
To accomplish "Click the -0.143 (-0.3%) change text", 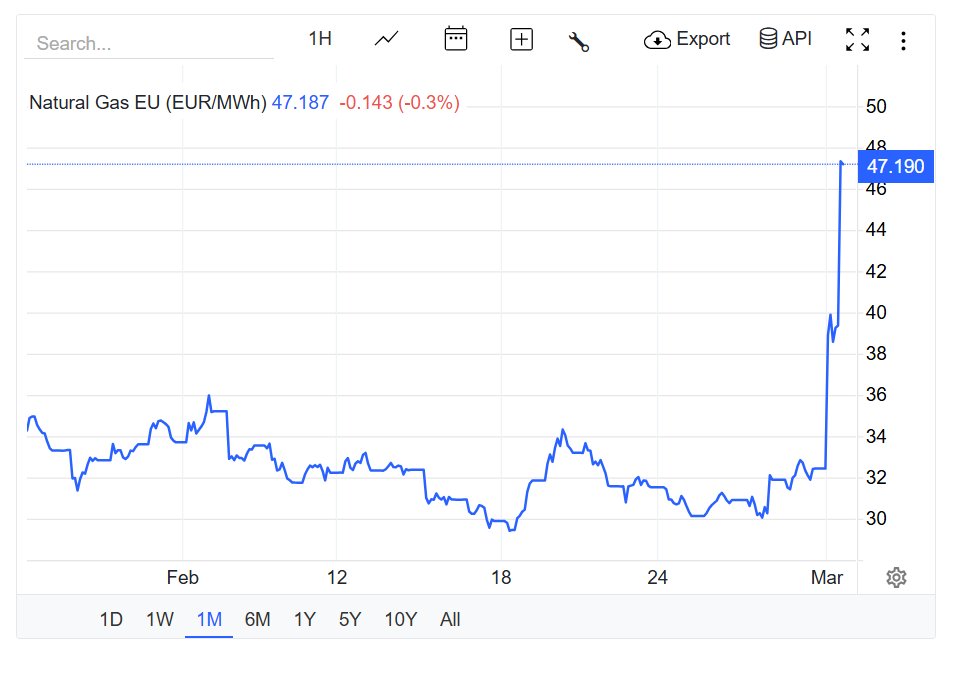I will (x=399, y=102).
